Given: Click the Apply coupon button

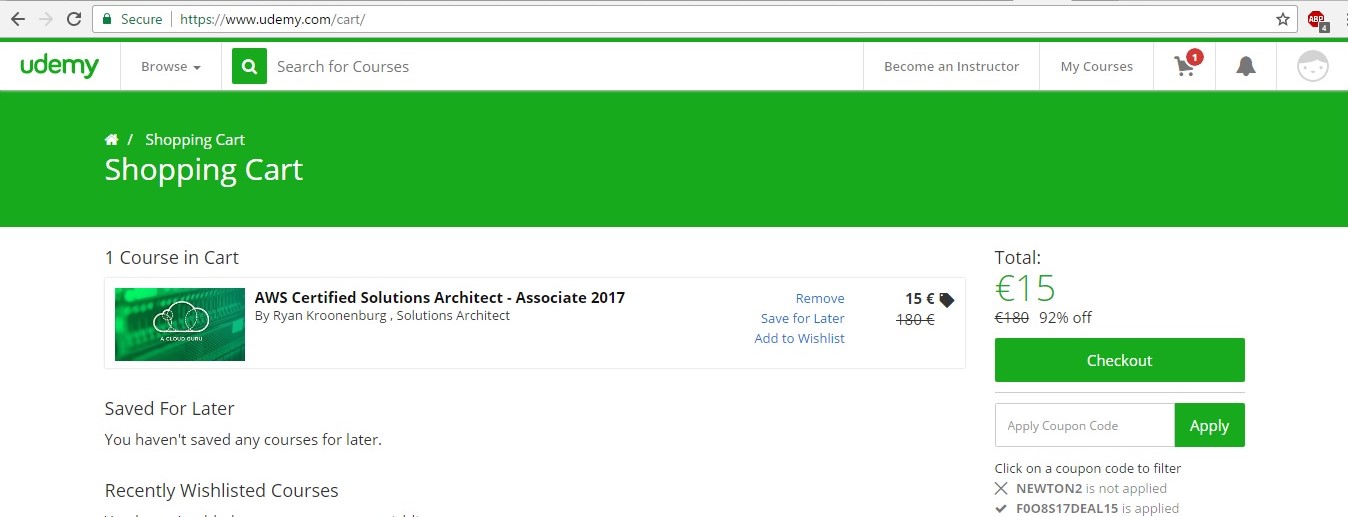Looking at the screenshot, I should point(1209,425).
